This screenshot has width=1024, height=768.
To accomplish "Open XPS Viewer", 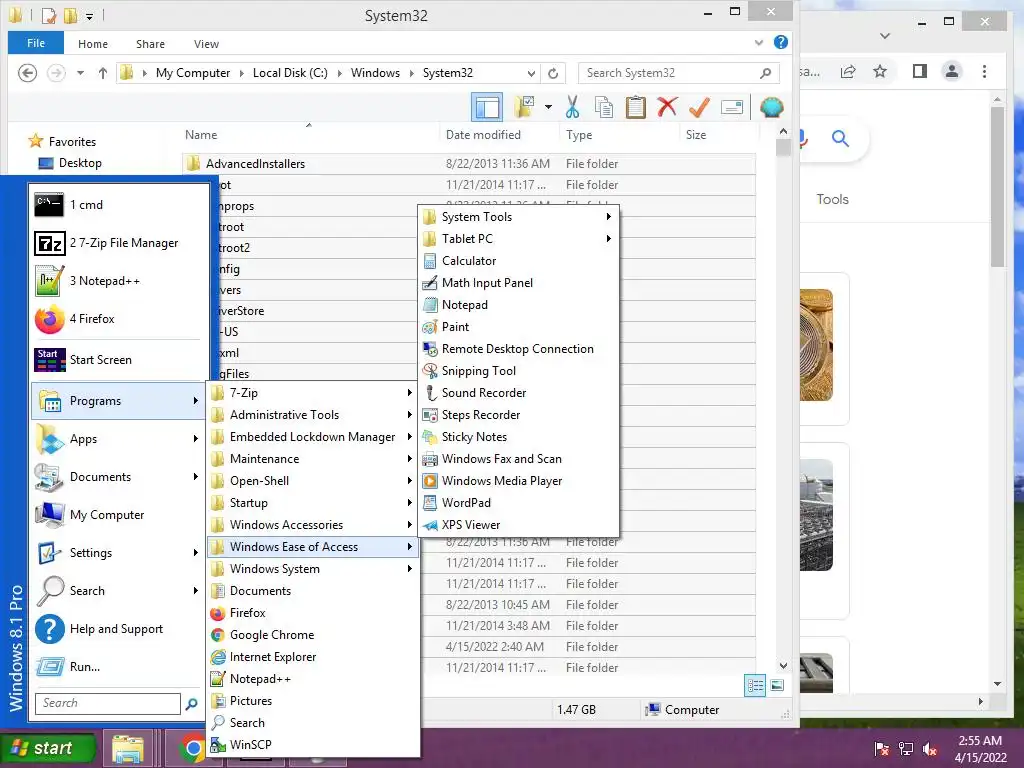I will pyautogui.click(x=519, y=525).
